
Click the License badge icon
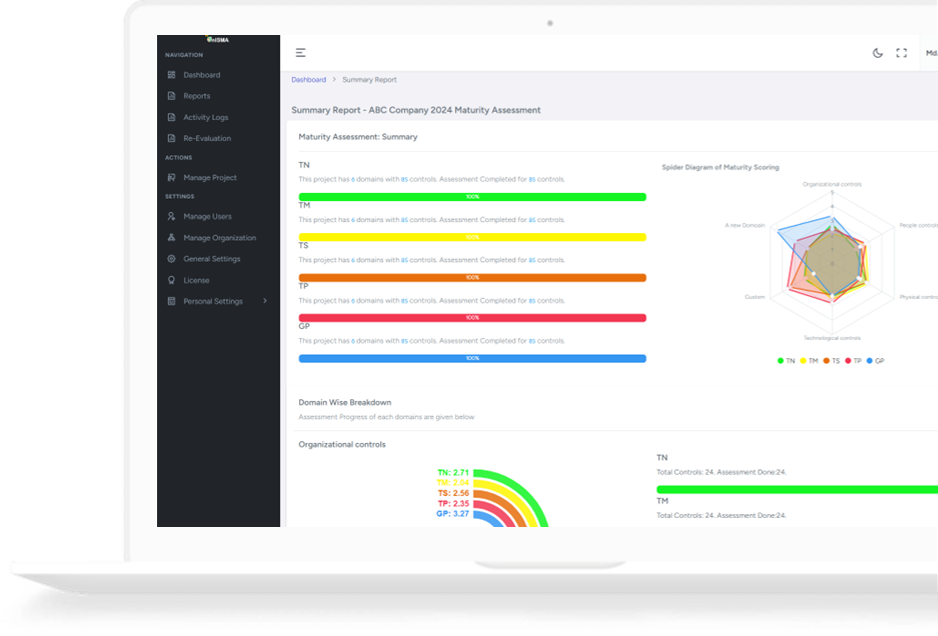172,280
